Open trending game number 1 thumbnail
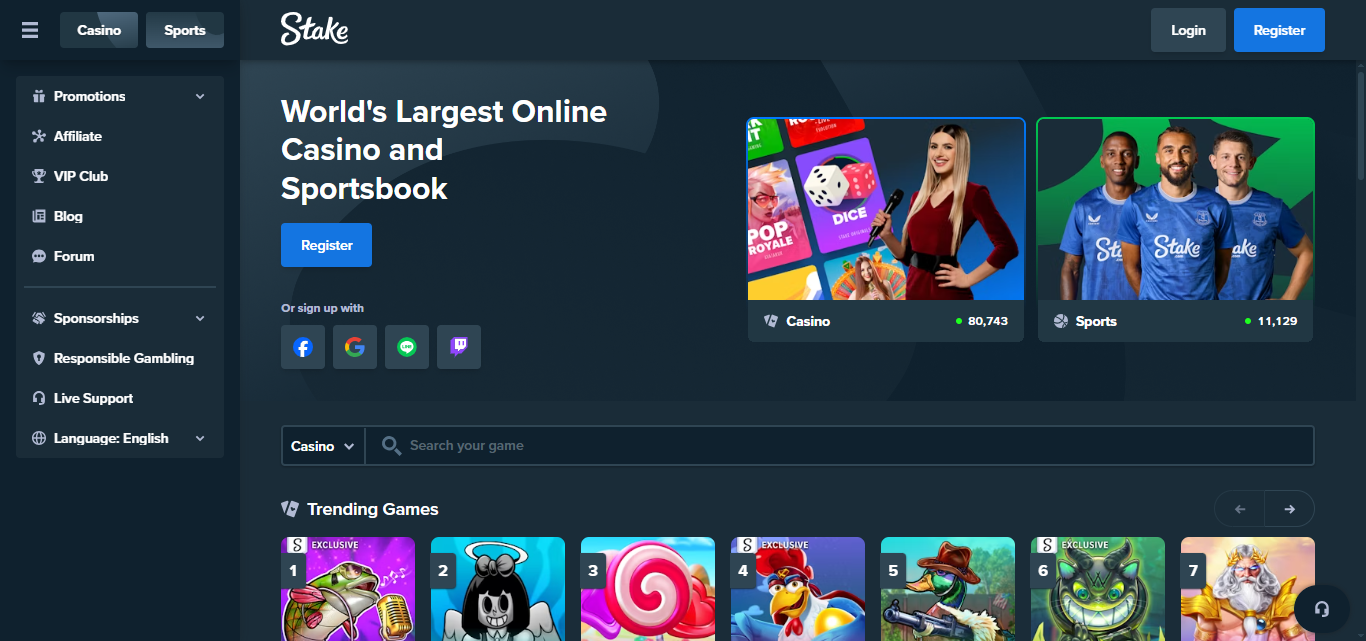Viewport: 1366px width, 641px height. point(348,589)
